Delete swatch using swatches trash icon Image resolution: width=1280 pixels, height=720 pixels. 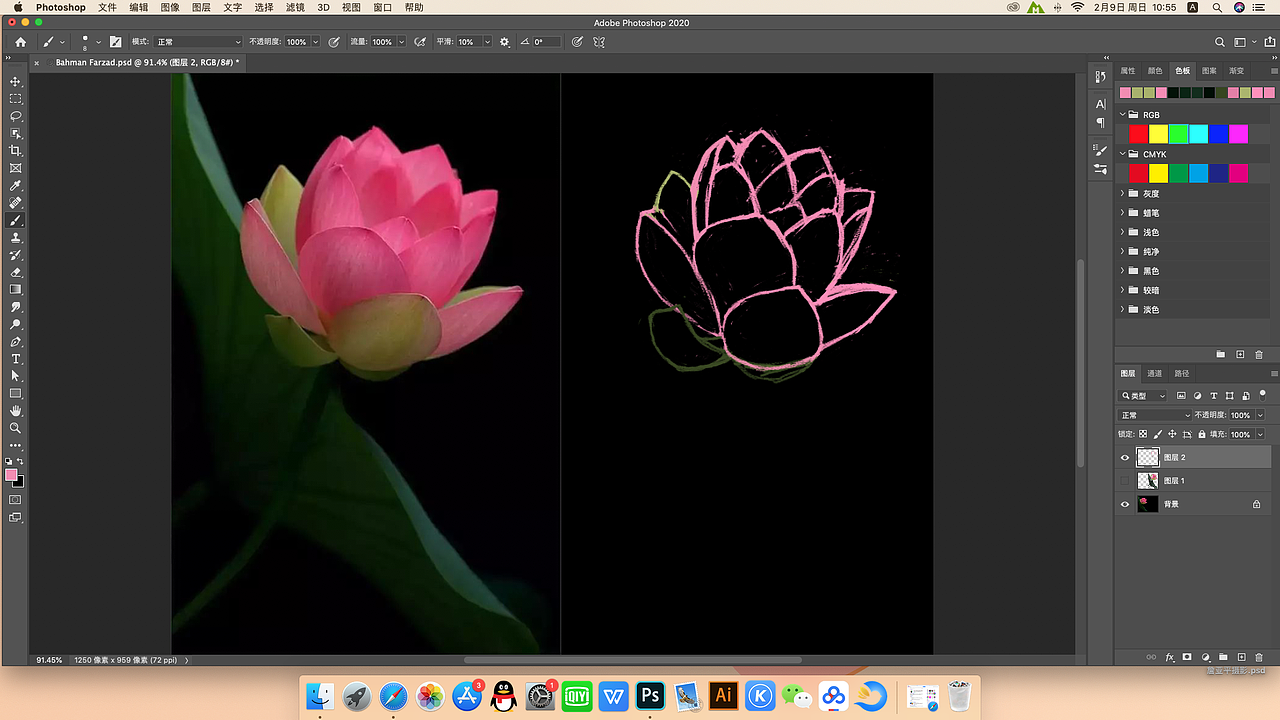coord(1259,355)
